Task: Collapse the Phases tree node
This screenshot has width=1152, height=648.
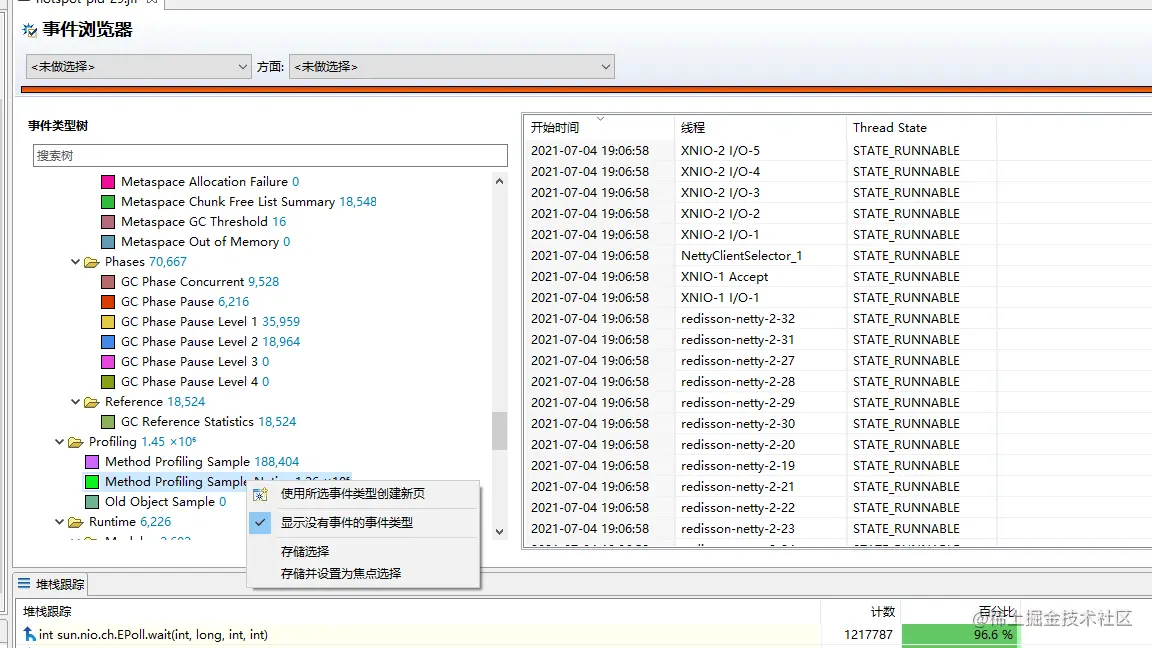Action: pyautogui.click(x=75, y=262)
